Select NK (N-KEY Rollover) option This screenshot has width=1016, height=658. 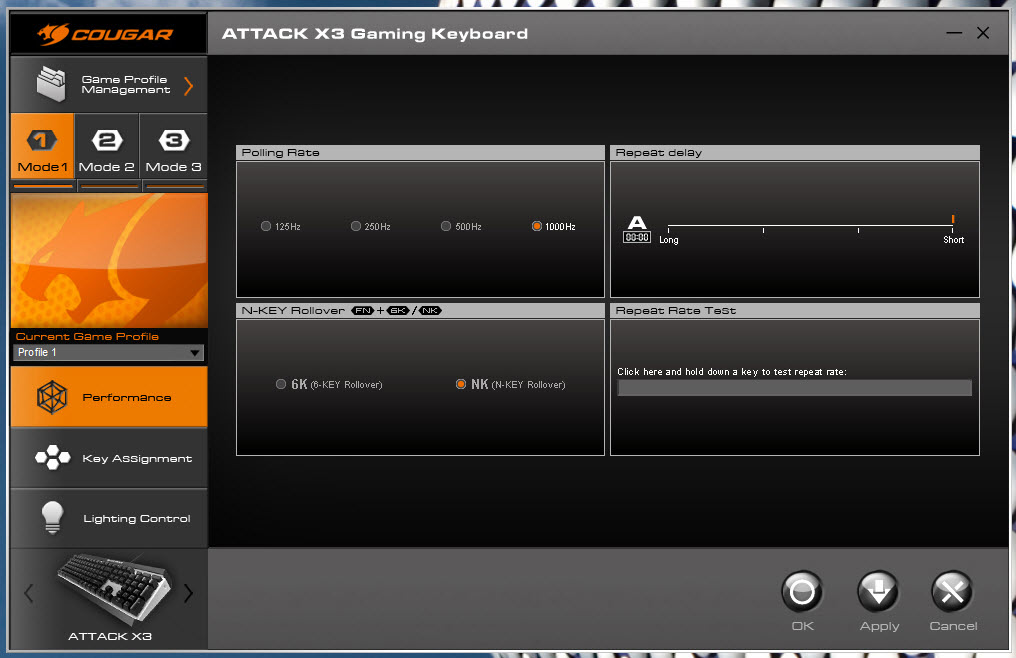coord(461,384)
